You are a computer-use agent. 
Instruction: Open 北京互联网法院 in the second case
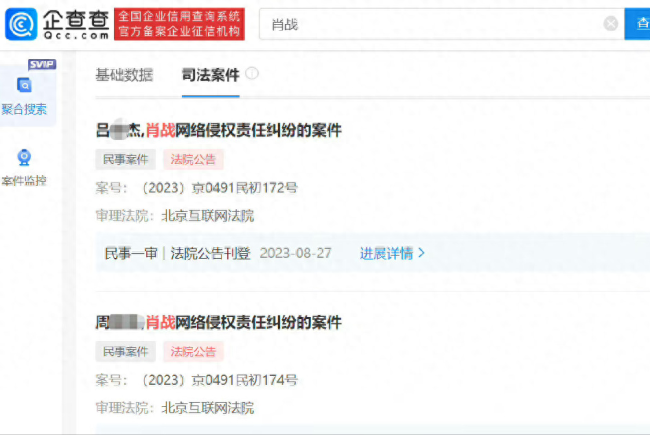click(207, 408)
